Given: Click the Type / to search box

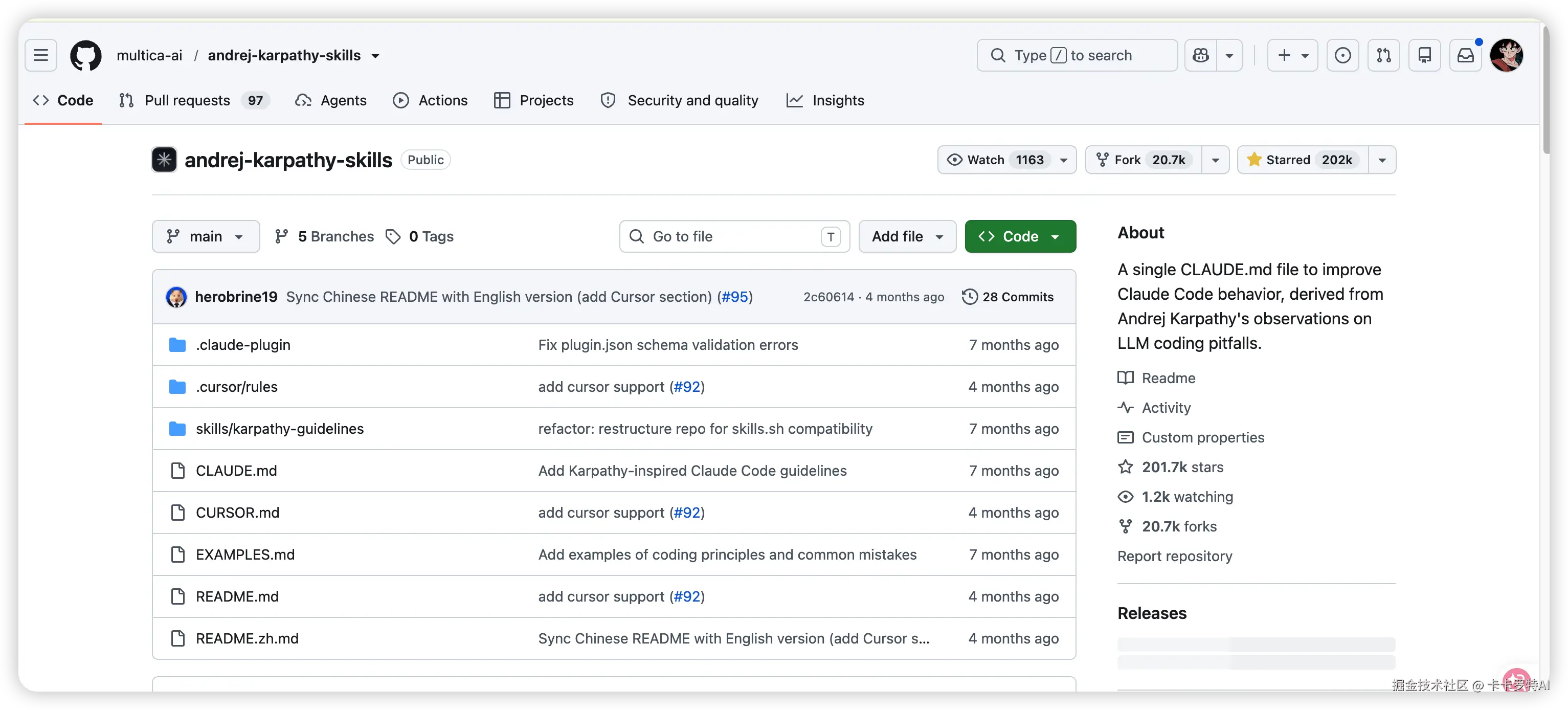Looking at the screenshot, I should [1077, 55].
